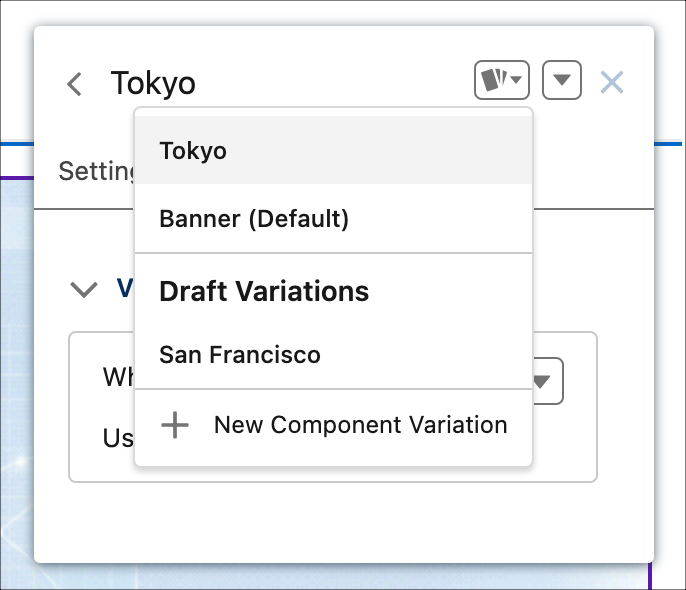Select the Tokyo variation in the menu
Viewport: 686px width, 590px height.
(333, 150)
